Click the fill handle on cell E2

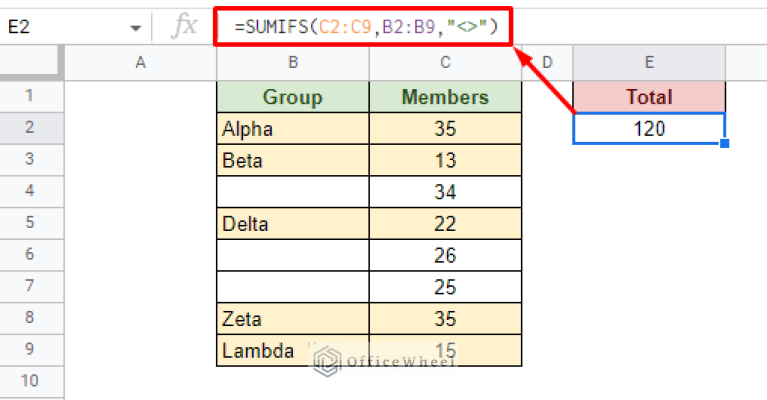pos(724,144)
